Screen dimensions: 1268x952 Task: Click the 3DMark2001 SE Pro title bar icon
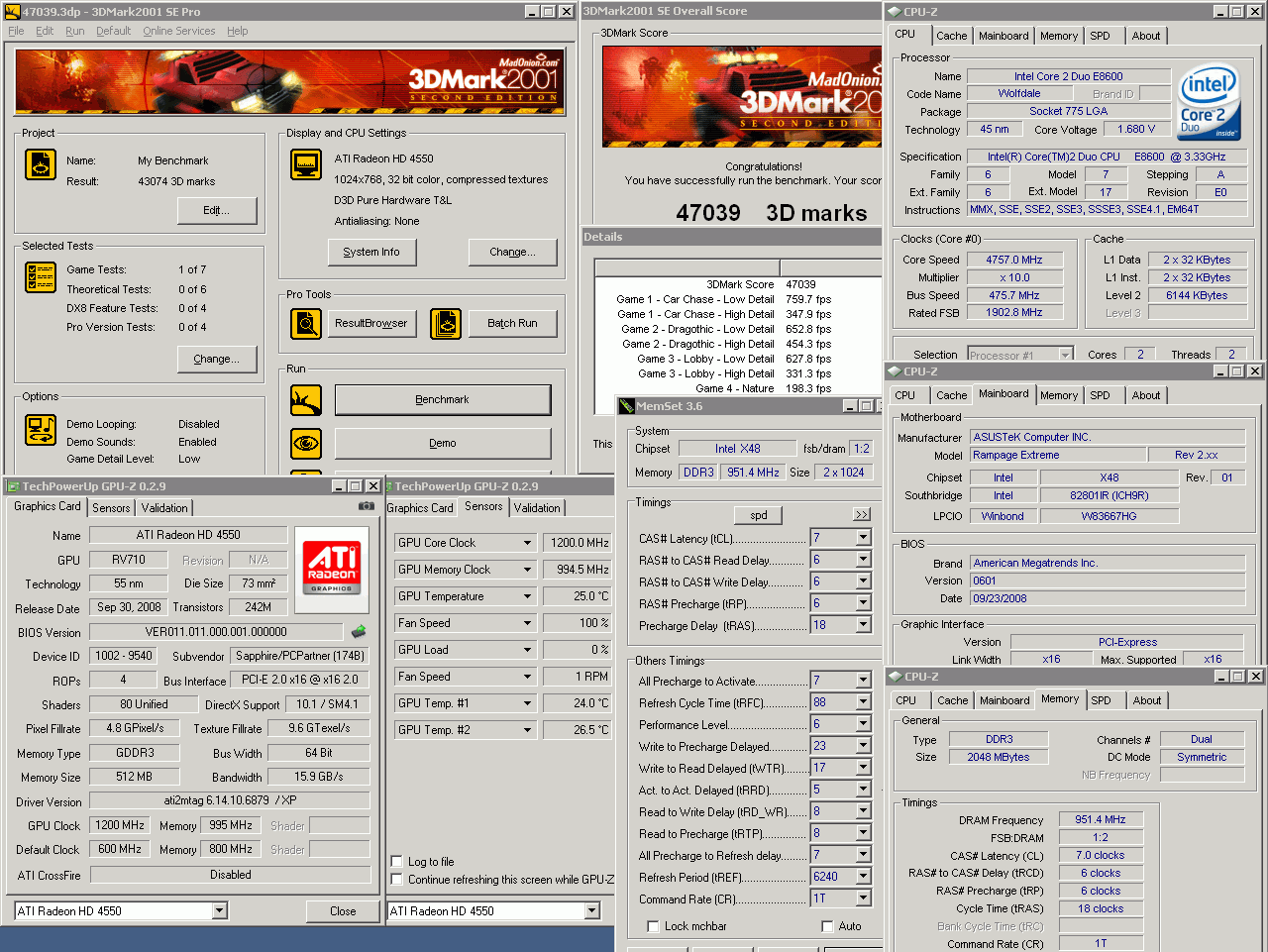(x=13, y=12)
